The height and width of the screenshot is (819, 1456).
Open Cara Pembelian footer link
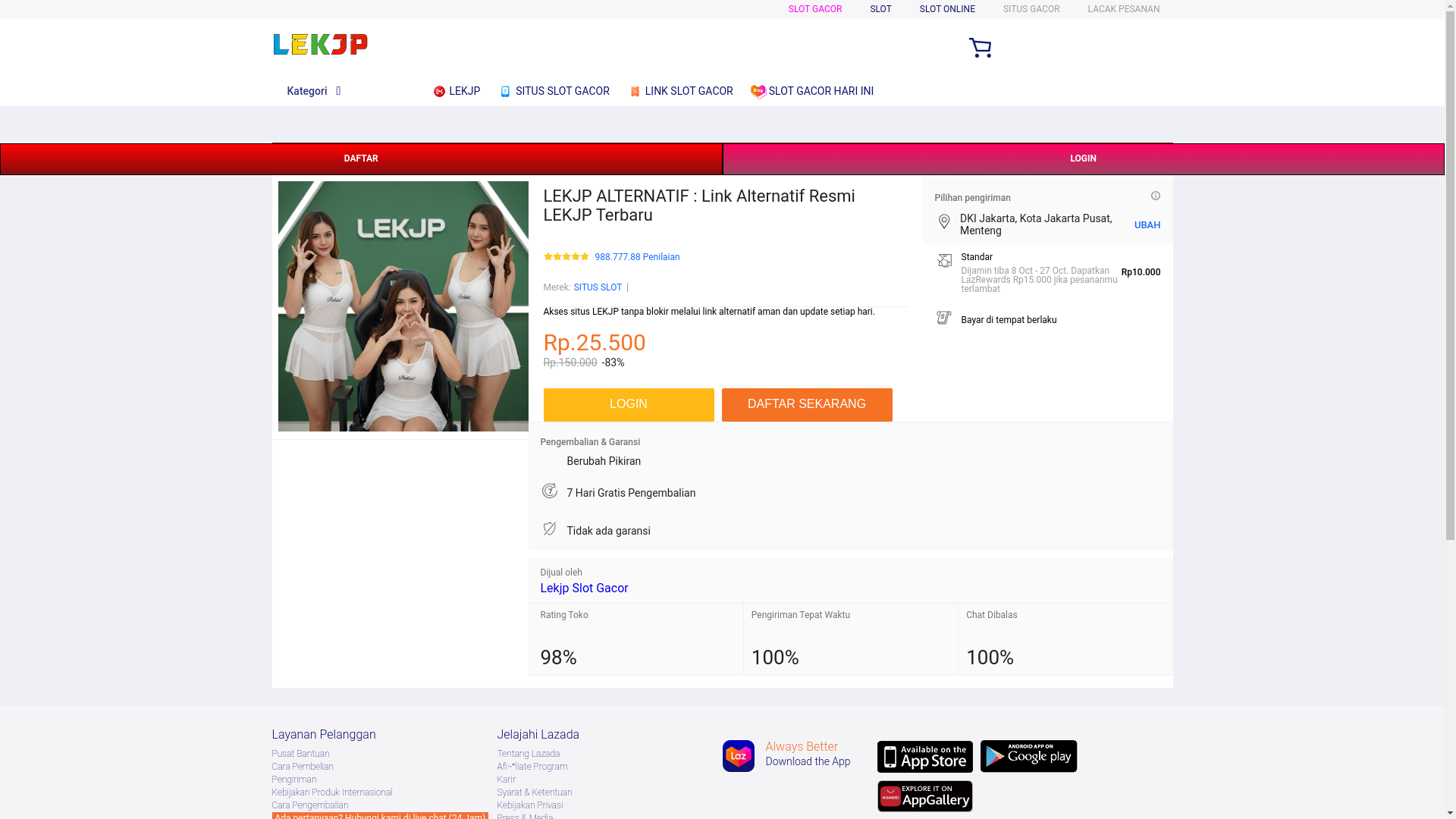pos(303,767)
